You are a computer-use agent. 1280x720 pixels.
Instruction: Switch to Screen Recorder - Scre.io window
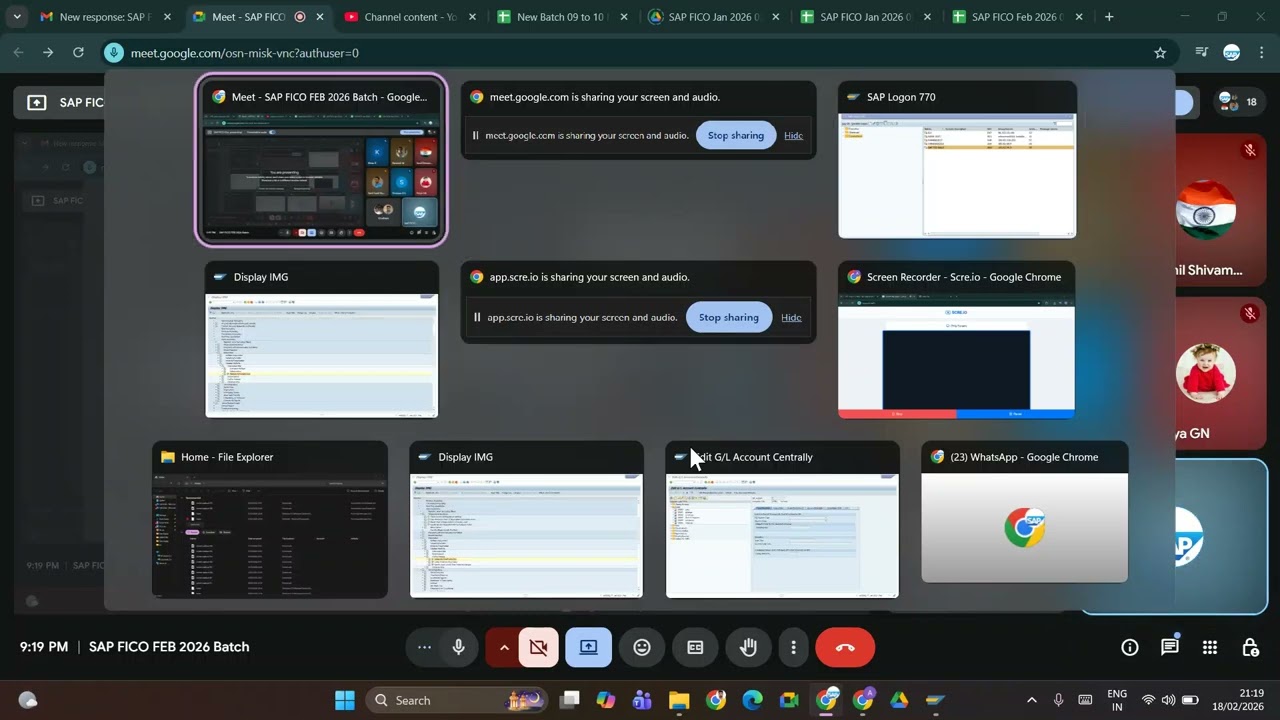point(956,340)
